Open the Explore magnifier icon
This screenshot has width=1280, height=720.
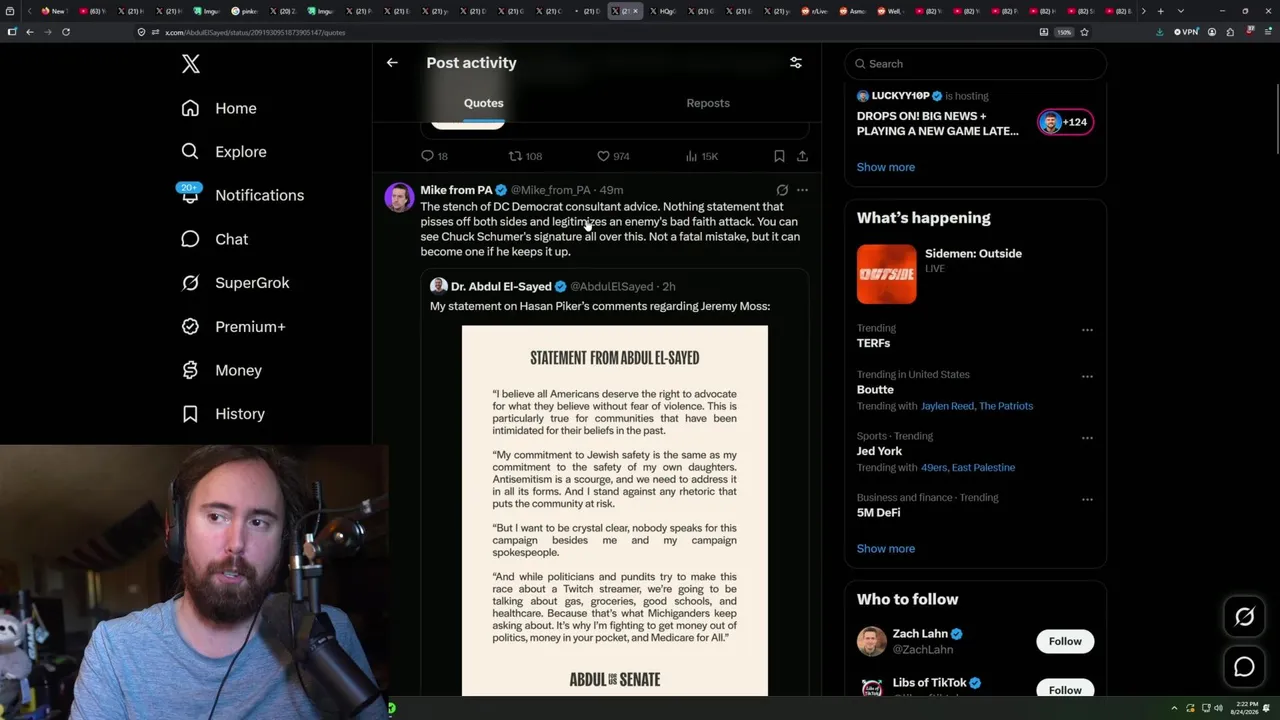pyautogui.click(x=190, y=151)
